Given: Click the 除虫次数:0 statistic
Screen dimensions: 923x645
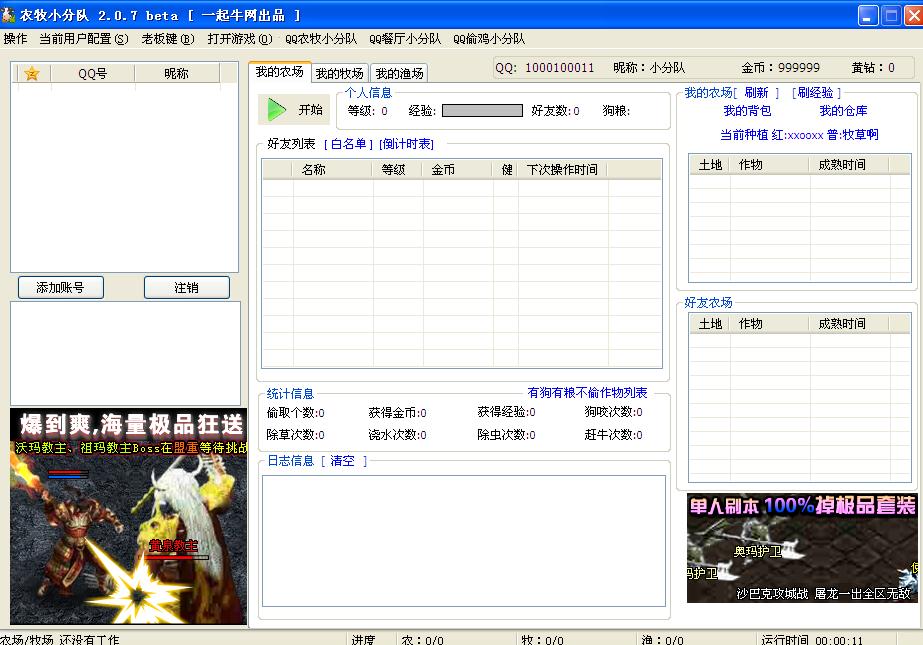Looking at the screenshot, I should [x=506, y=435].
